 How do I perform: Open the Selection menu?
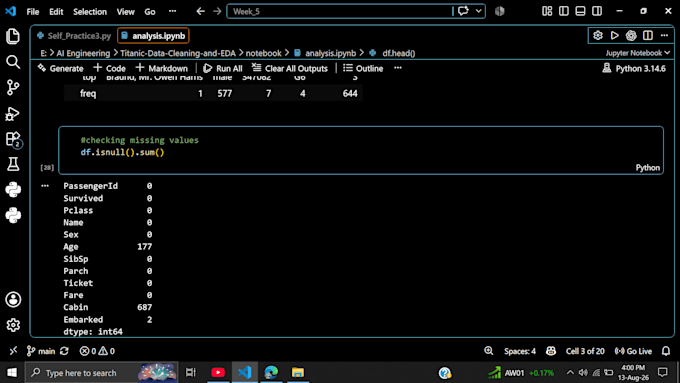(90, 12)
